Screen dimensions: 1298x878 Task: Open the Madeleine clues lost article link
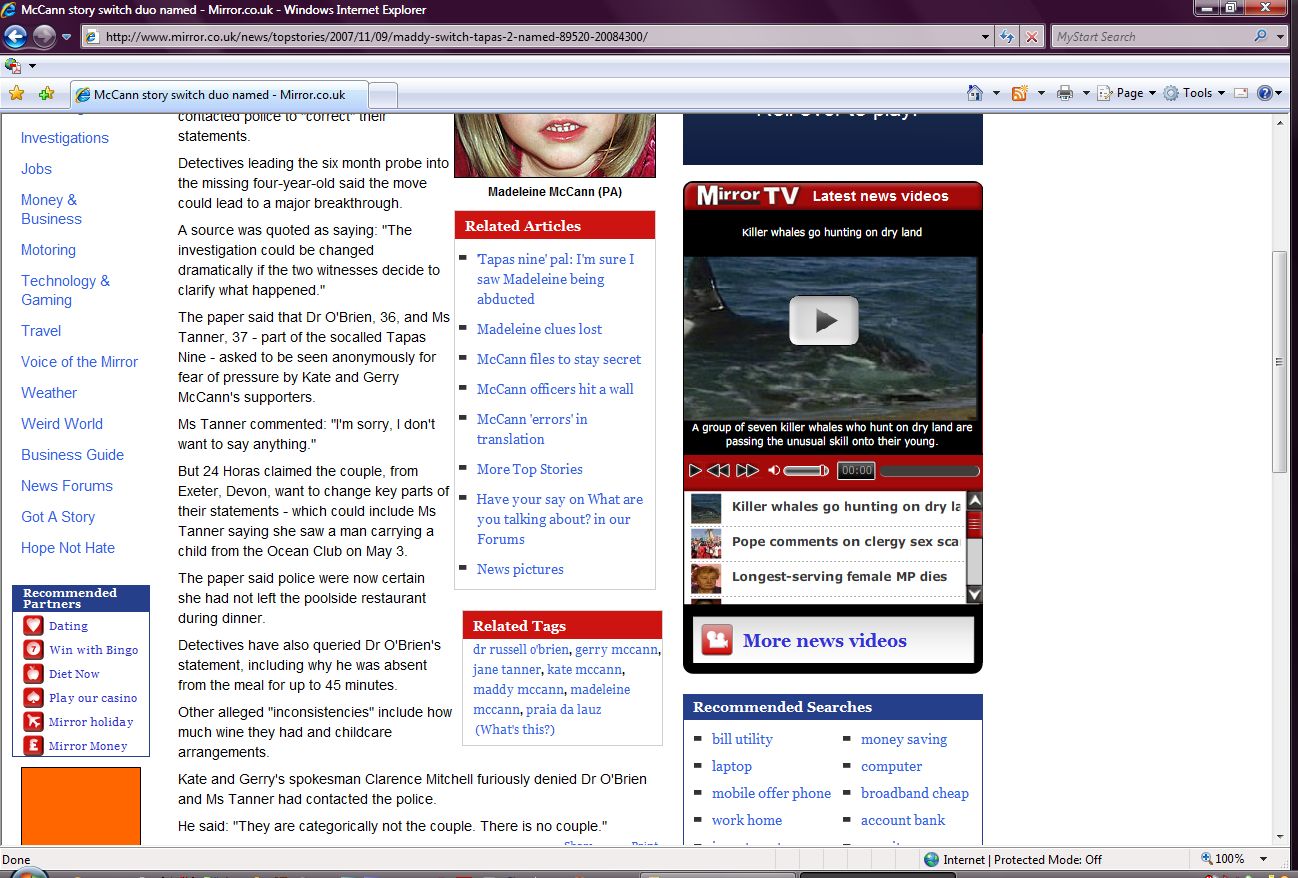point(539,329)
